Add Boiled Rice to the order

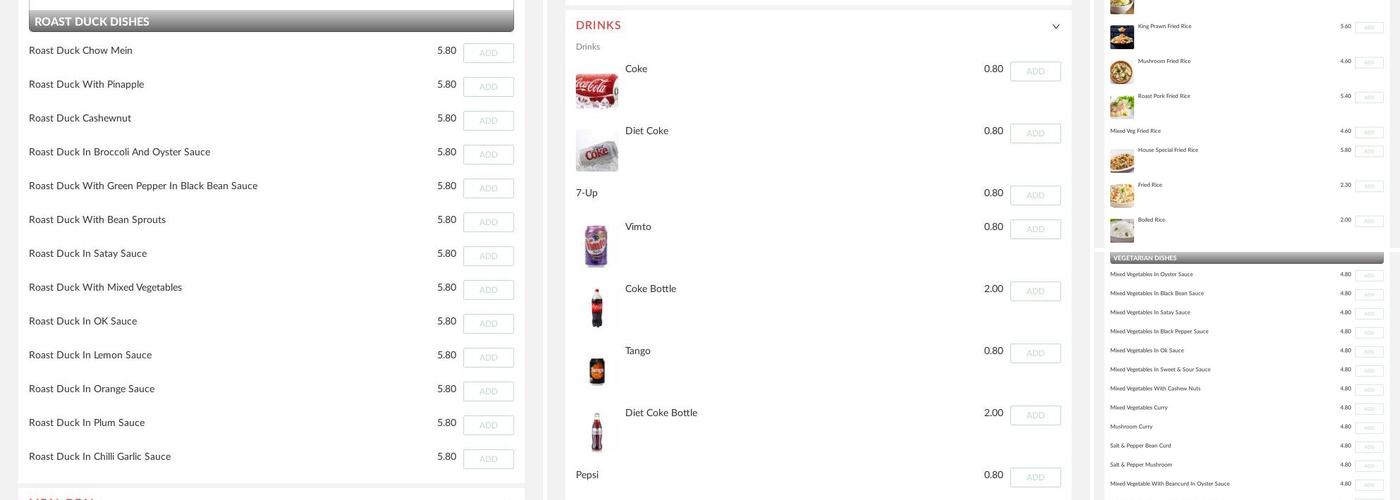(1369, 222)
